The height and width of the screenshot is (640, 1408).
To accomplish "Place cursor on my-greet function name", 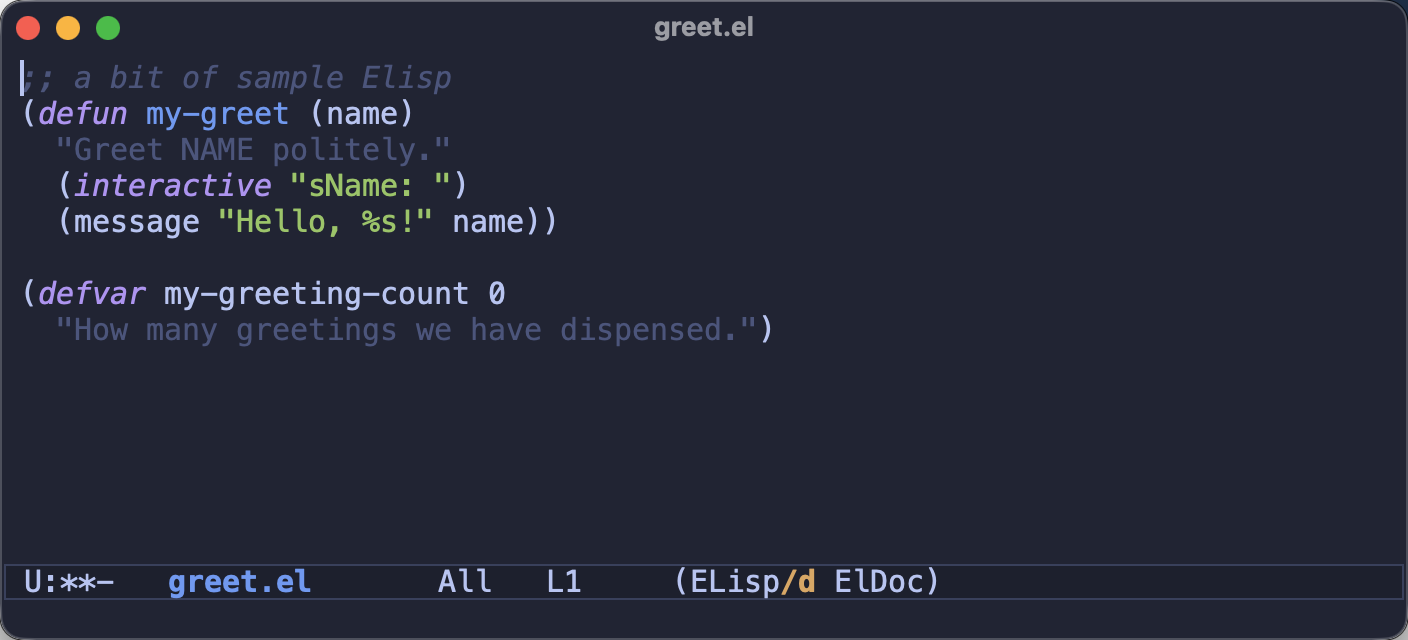I will [x=217, y=114].
